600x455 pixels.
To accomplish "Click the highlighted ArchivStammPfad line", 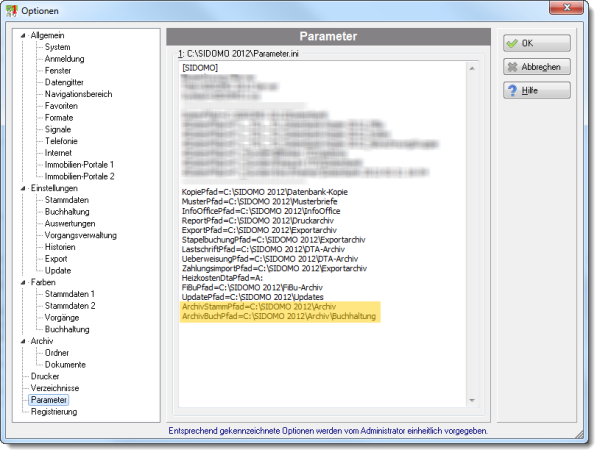I will [x=259, y=307].
